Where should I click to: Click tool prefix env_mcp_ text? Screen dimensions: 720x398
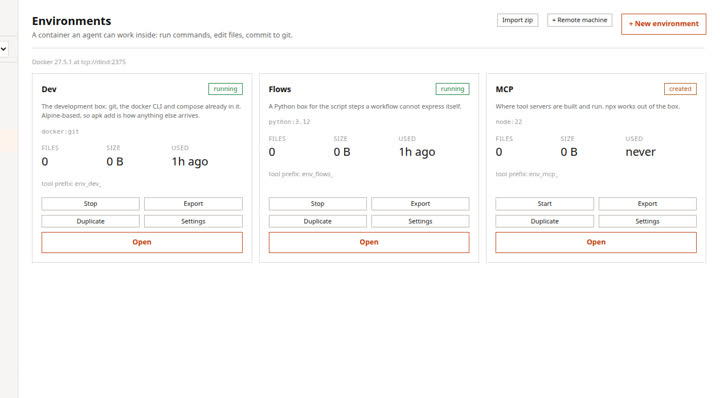(x=527, y=174)
